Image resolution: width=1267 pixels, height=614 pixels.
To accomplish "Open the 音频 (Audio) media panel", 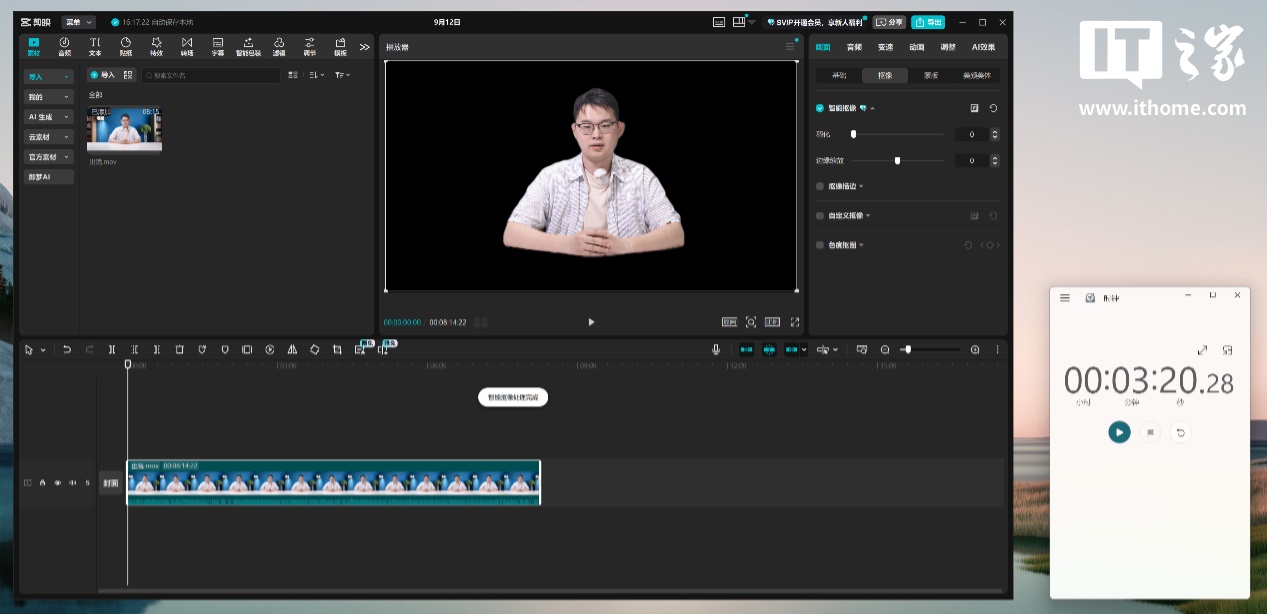I will point(64,46).
